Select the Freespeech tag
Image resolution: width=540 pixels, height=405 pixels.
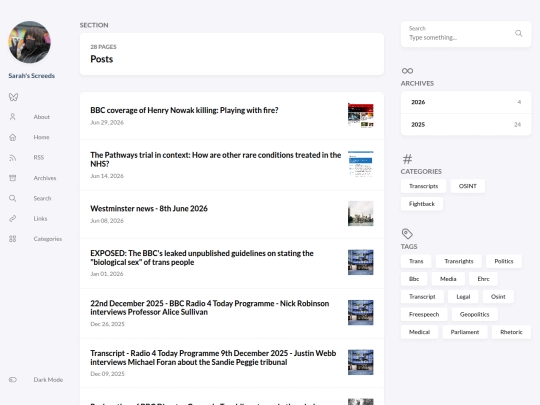tap(424, 314)
